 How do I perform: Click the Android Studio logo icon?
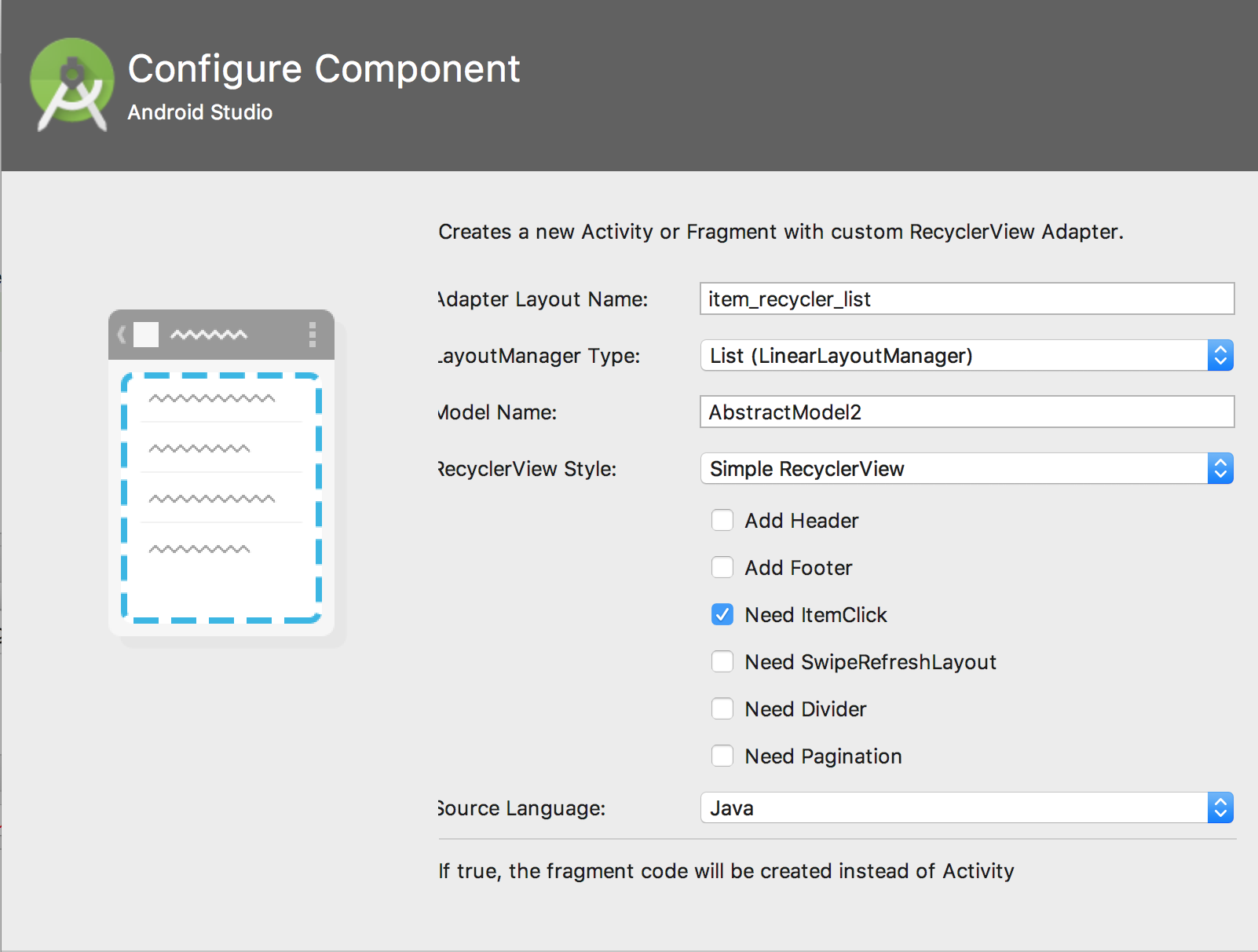pyautogui.click(x=71, y=83)
